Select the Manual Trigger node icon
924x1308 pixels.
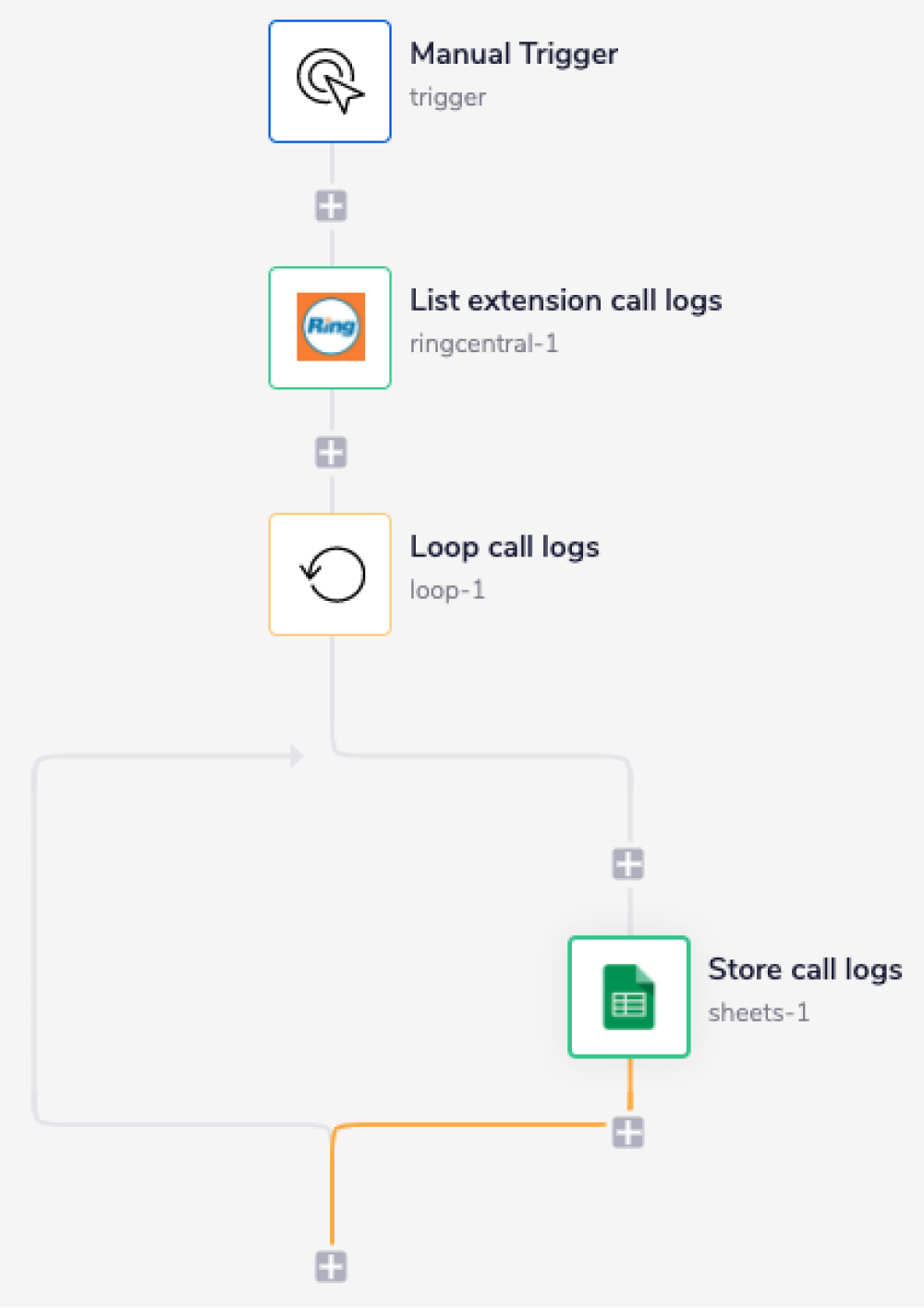(x=330, y=81)
